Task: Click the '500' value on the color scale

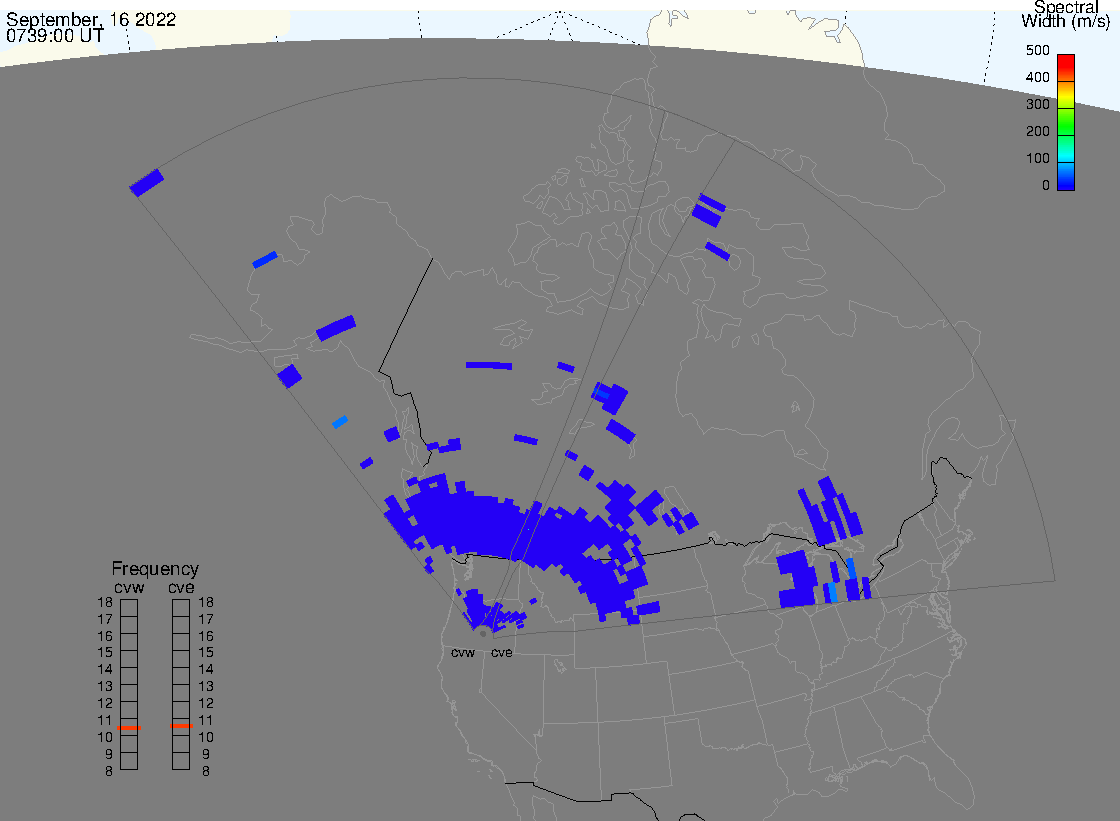Action: [1037, 50]
